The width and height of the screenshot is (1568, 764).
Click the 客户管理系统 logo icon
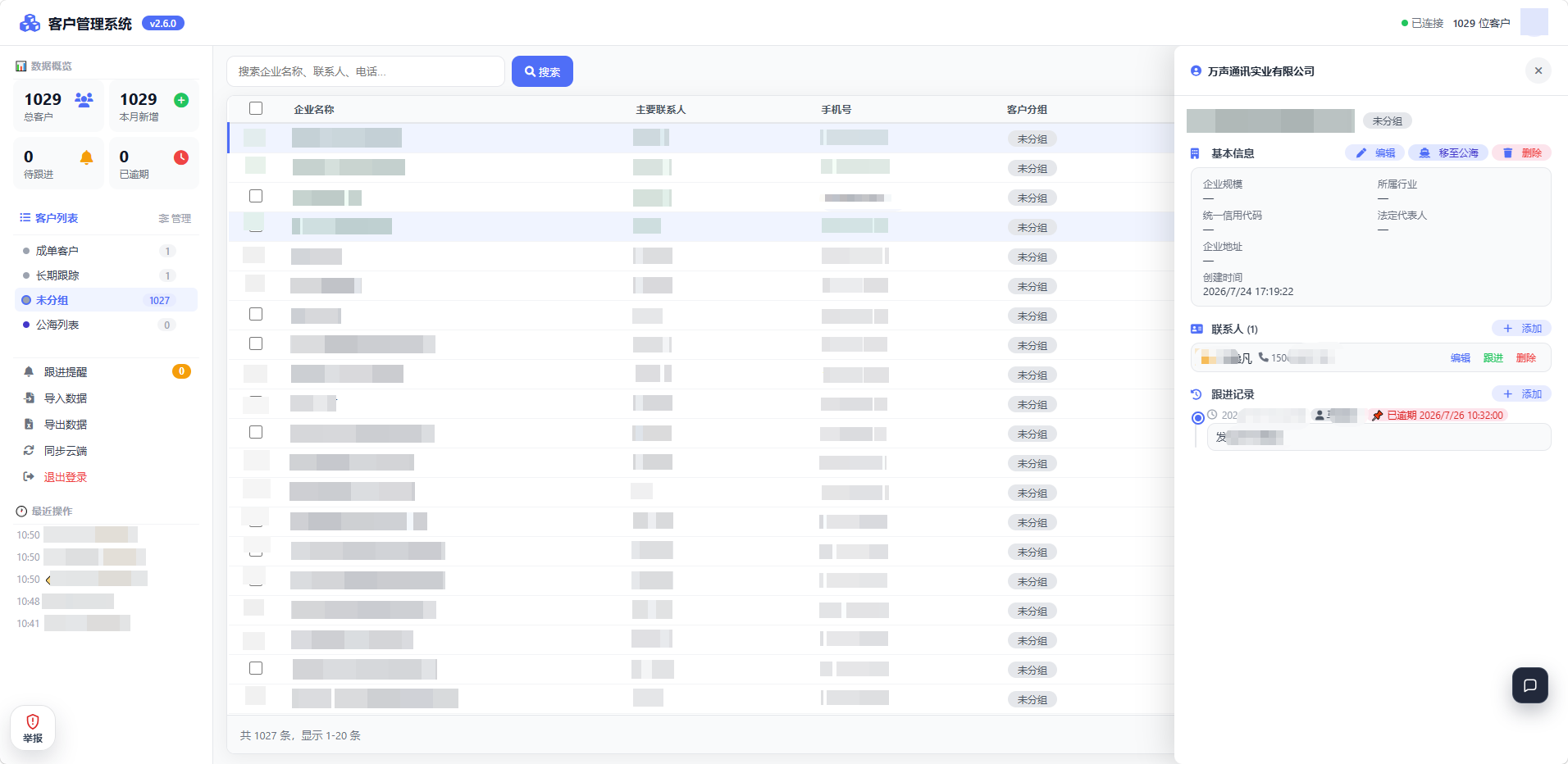[x=30, y=23]
